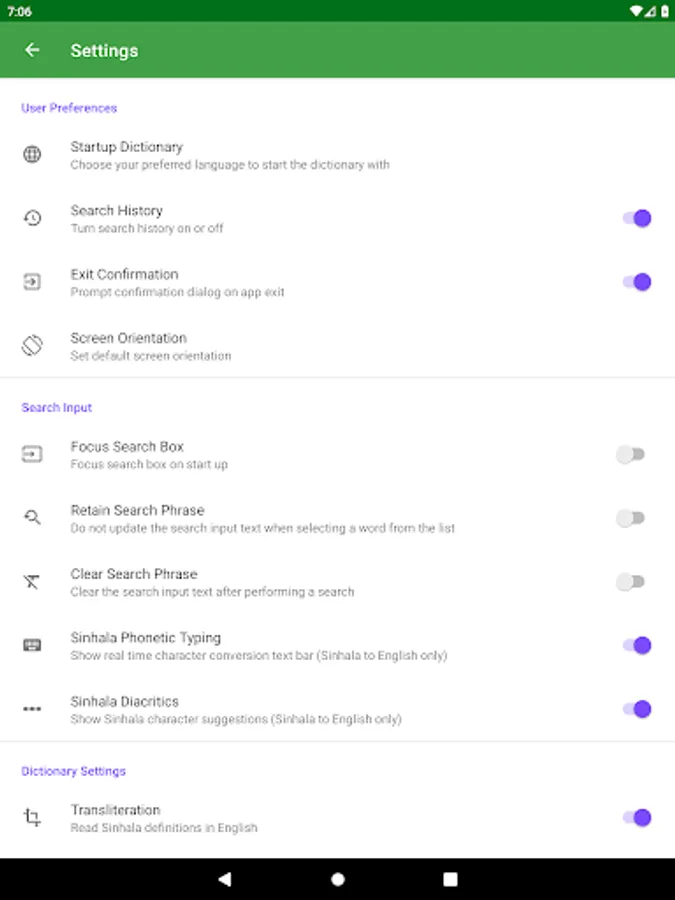This screenshot has width=675, height=900.
Task: Click the globe icon beside Startup Dictionary
Action: [x=32, y=154]
